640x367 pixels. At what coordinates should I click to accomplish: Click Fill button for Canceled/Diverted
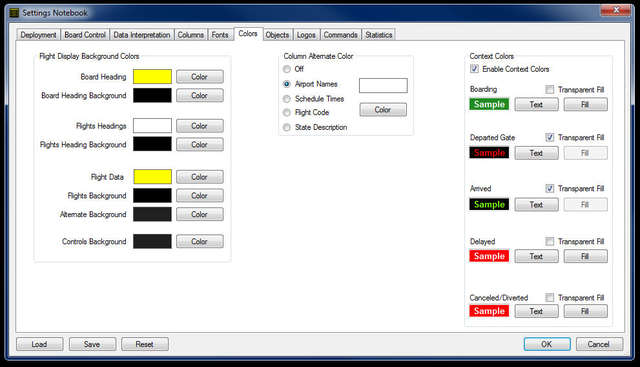coord(585,311)
